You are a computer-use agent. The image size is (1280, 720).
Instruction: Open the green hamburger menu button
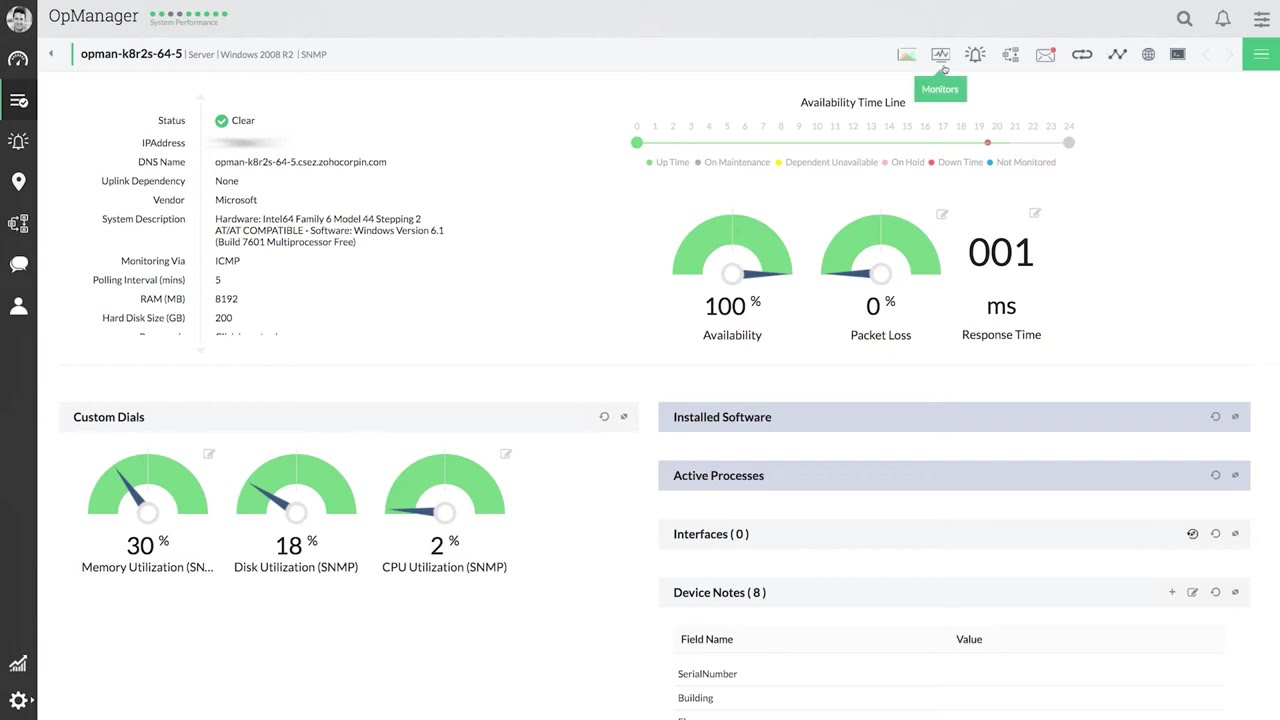click(1261, 54)
